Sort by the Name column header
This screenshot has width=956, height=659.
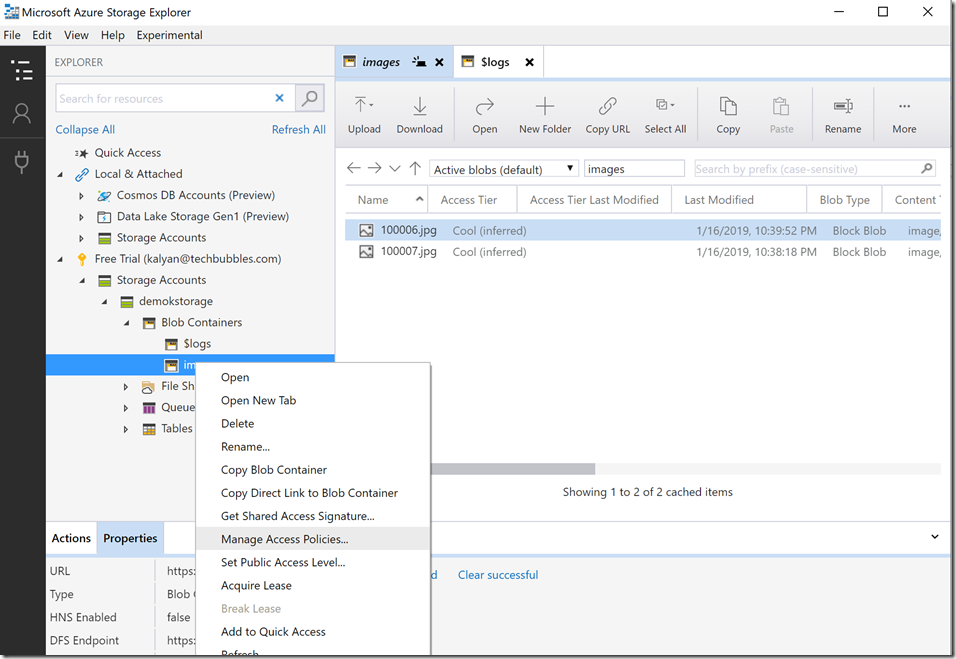coord(386,199)
